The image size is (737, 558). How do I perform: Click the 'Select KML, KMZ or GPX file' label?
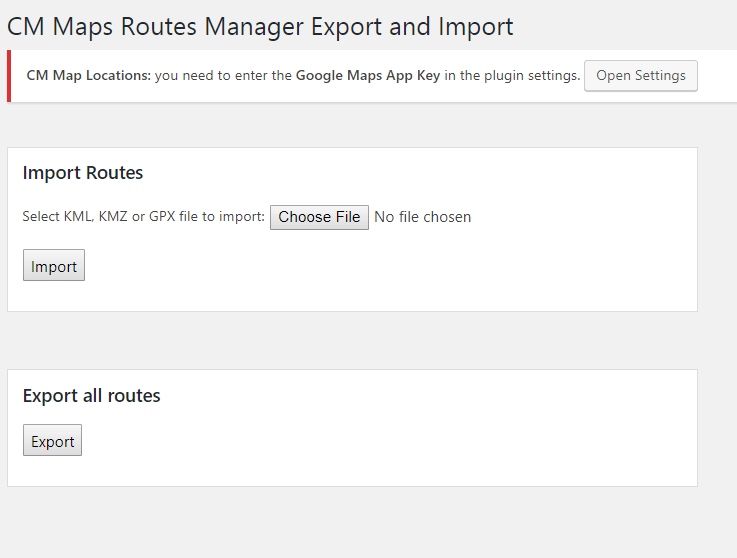click(x=143, y=217)
